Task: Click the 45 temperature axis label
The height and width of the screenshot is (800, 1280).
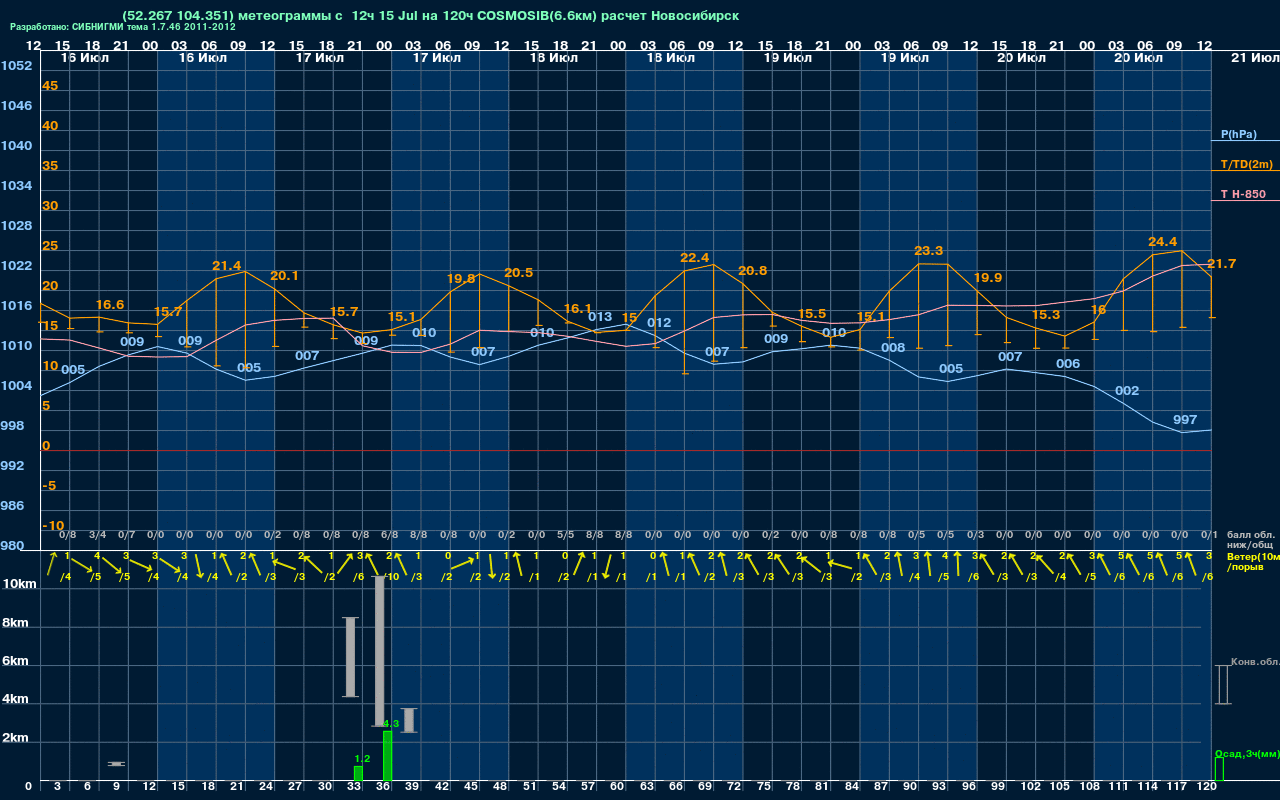Action: 50,86
